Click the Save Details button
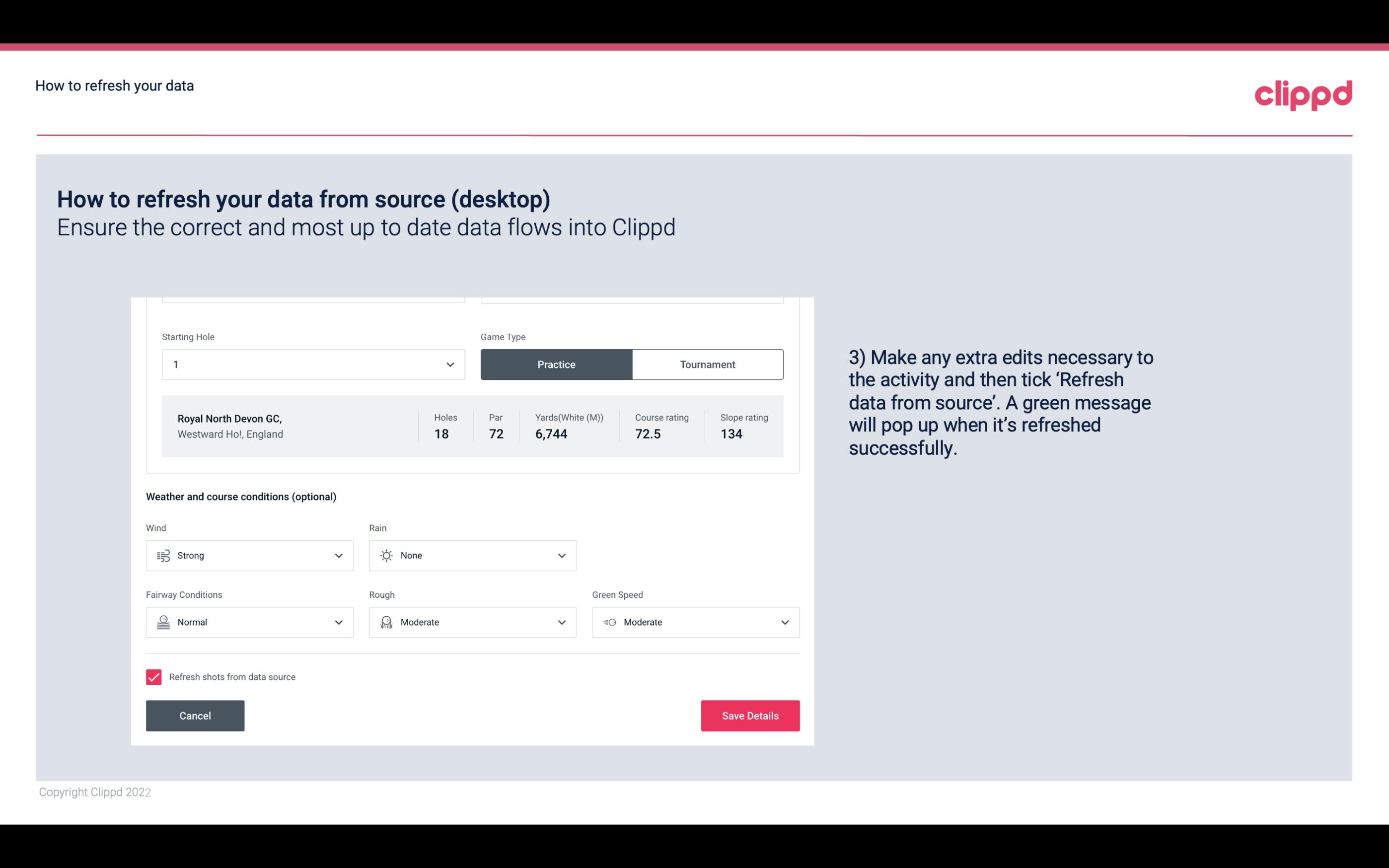This screenshot has height=868, width=1389. [x=750, y=715]
